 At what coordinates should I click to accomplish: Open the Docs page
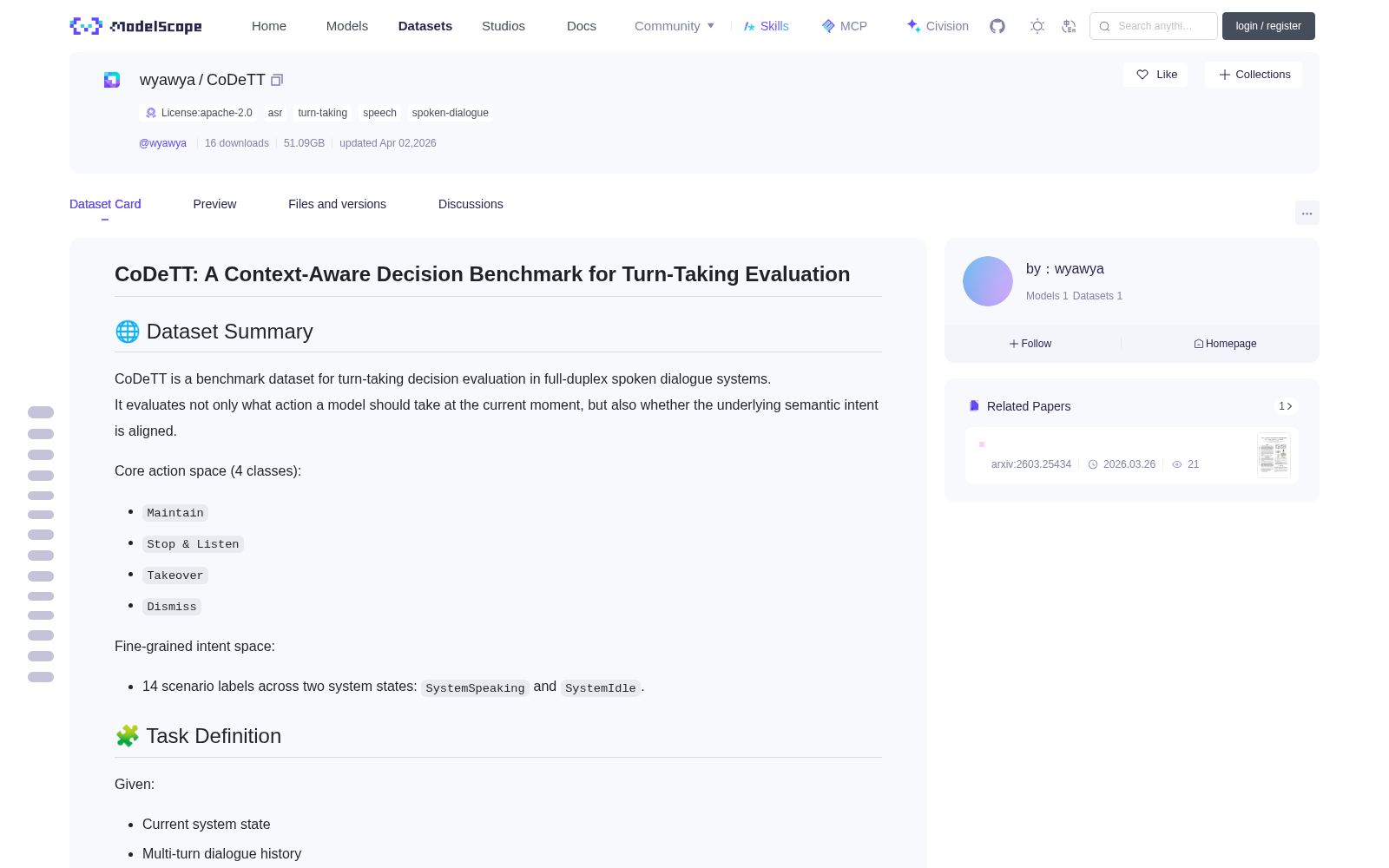pyautogui.click(x=582, y=26)
